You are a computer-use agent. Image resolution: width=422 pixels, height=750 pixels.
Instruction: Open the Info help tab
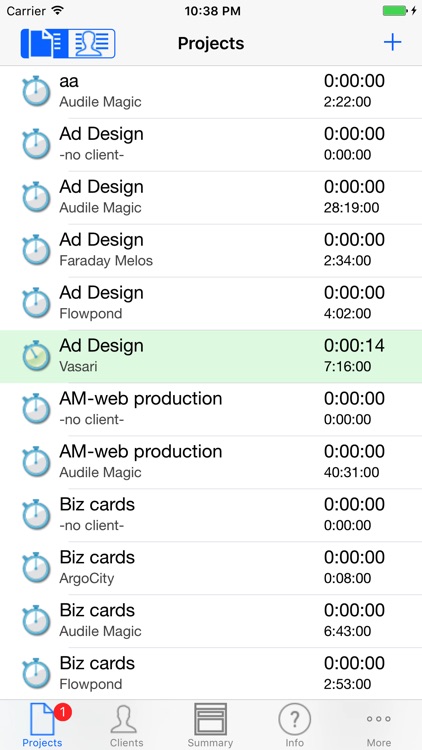[x=295, y=726]
